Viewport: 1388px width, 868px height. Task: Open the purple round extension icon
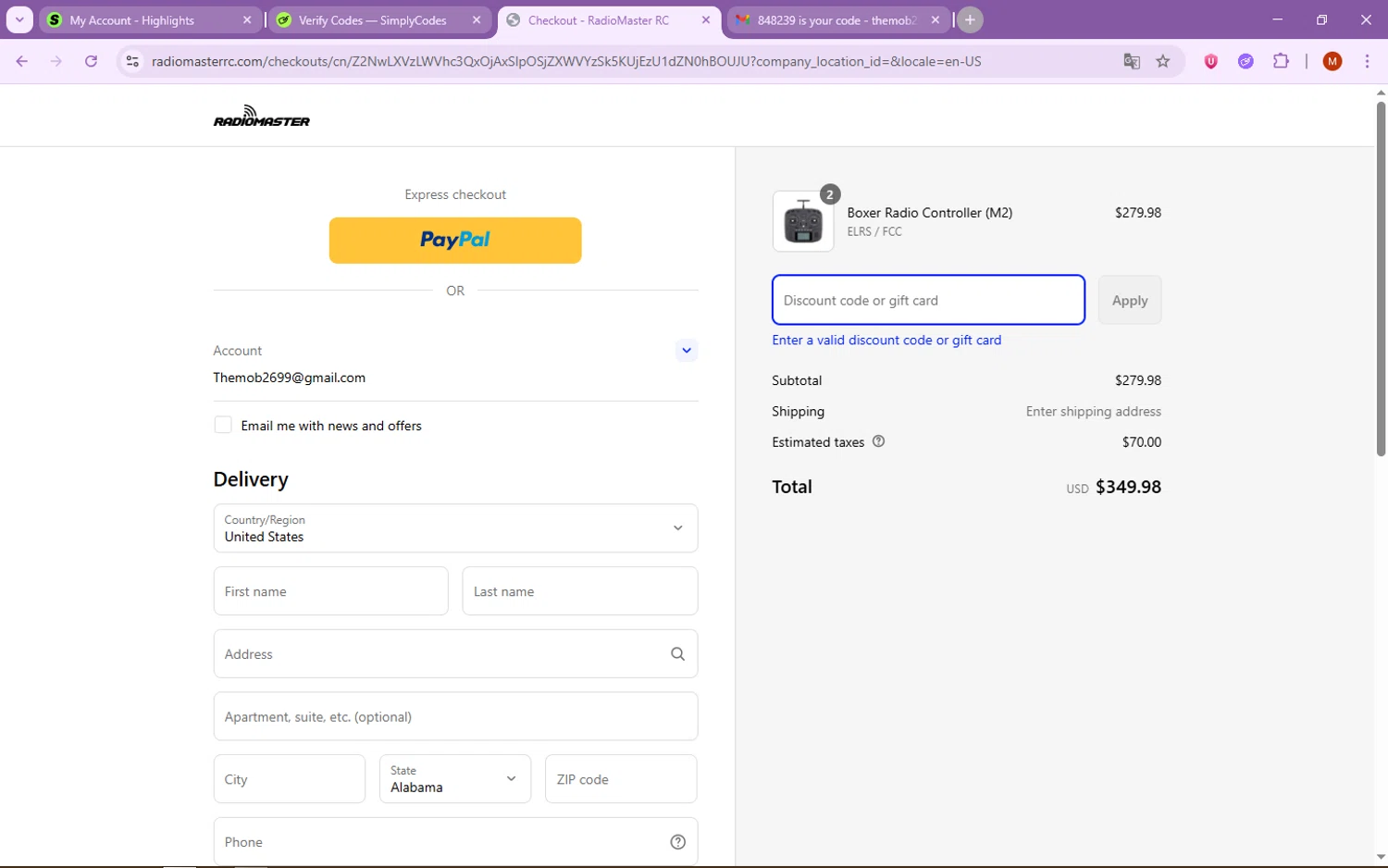coord(1245,61)
